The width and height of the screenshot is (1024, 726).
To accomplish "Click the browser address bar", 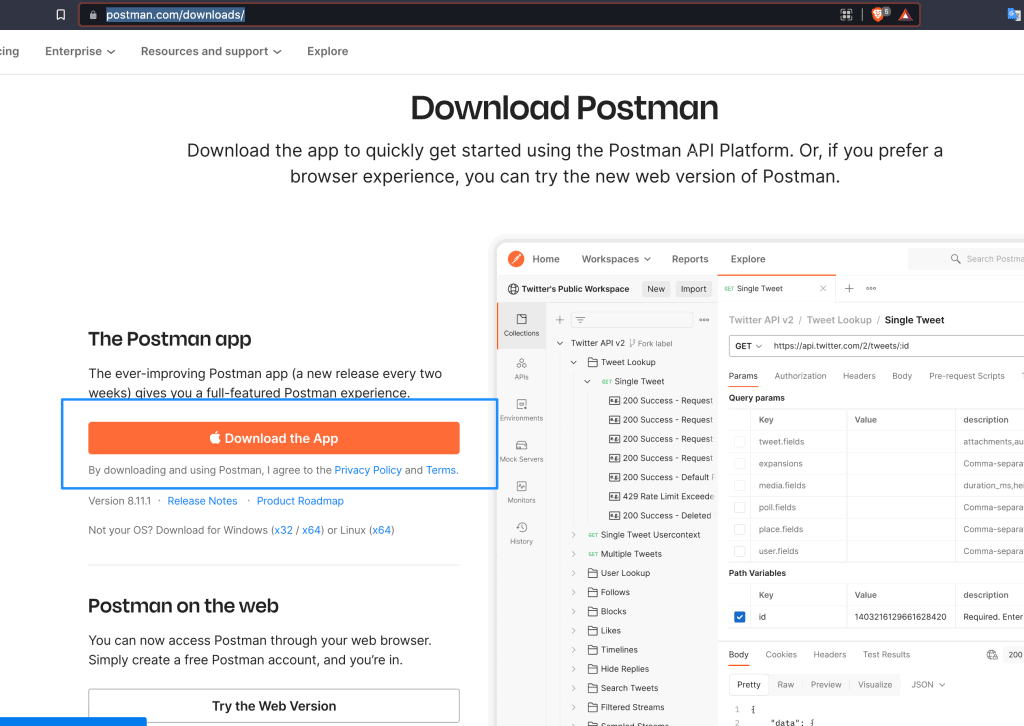I will click(500, 14).
